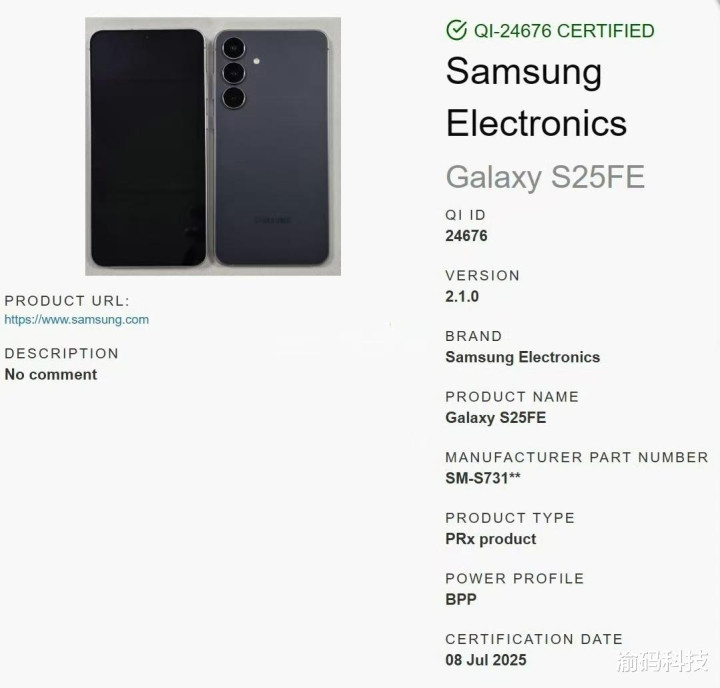Click the DESCRIPTION label

(x=62, y=353)
